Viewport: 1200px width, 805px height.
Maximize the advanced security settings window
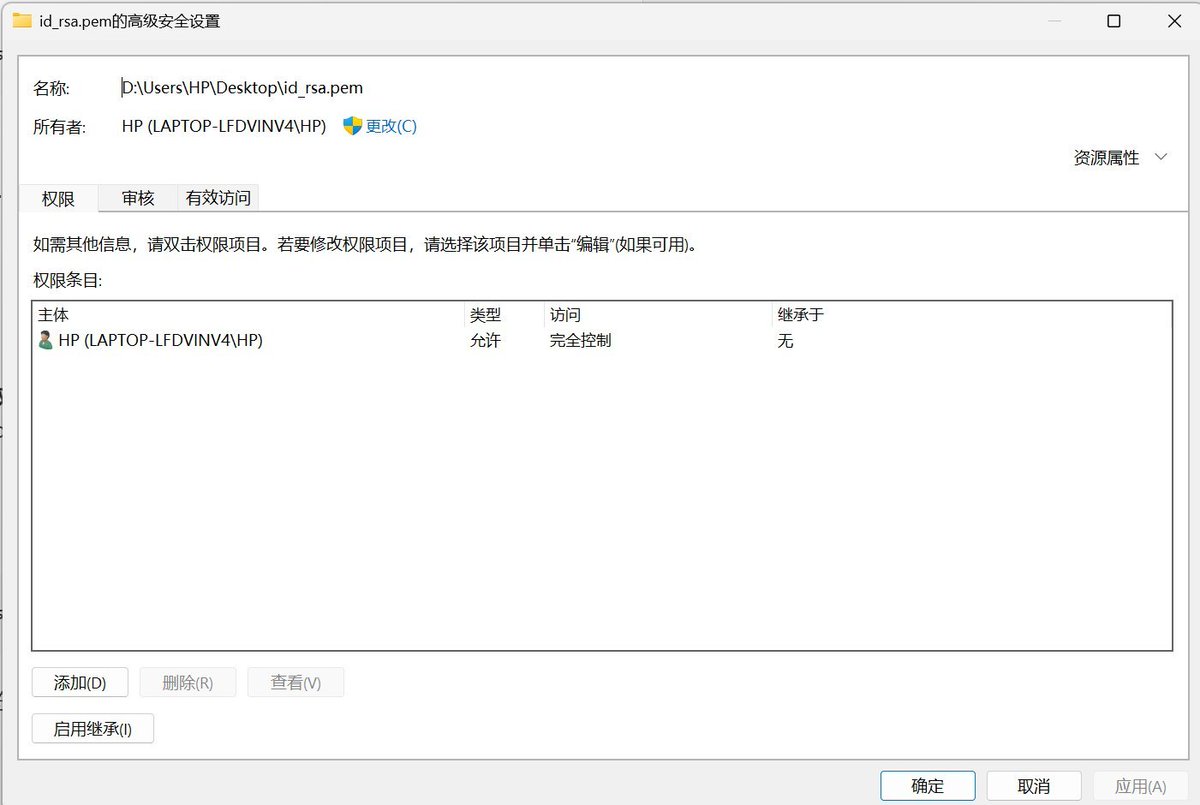click(x=1113, y=21)
